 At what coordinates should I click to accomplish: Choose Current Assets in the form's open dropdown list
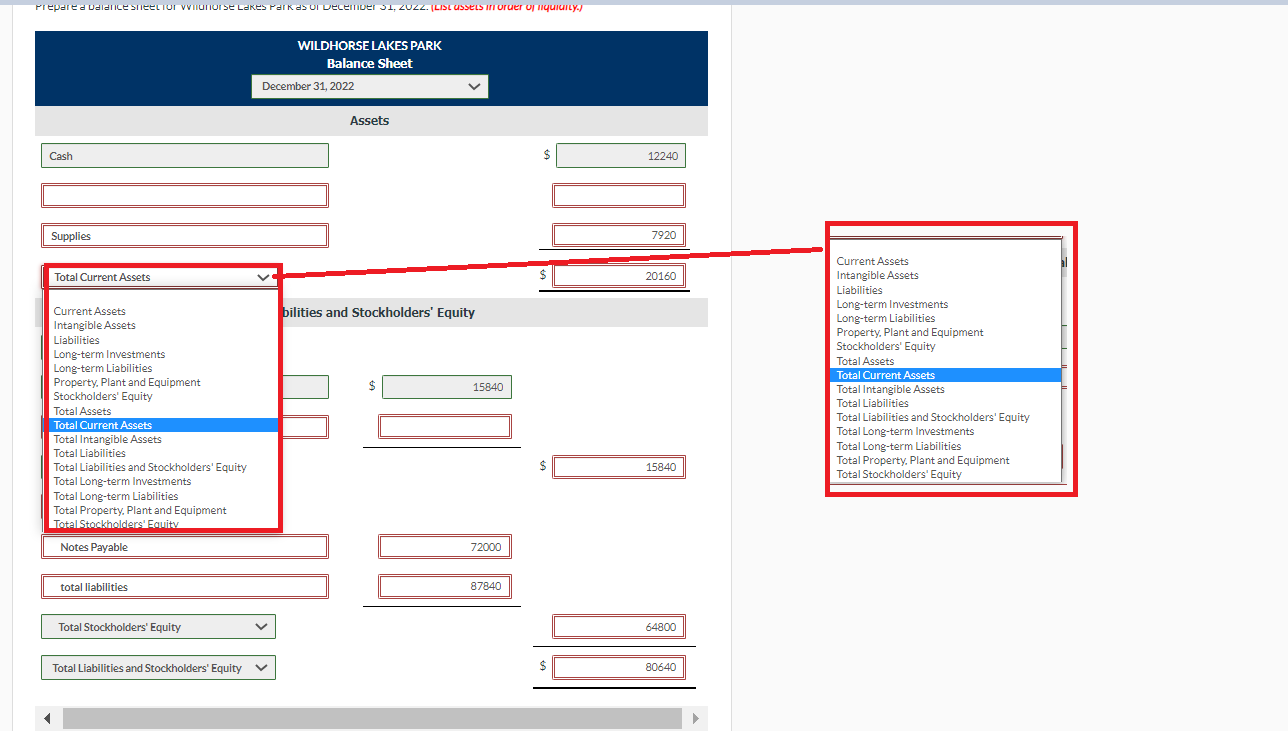pos(90,311)
